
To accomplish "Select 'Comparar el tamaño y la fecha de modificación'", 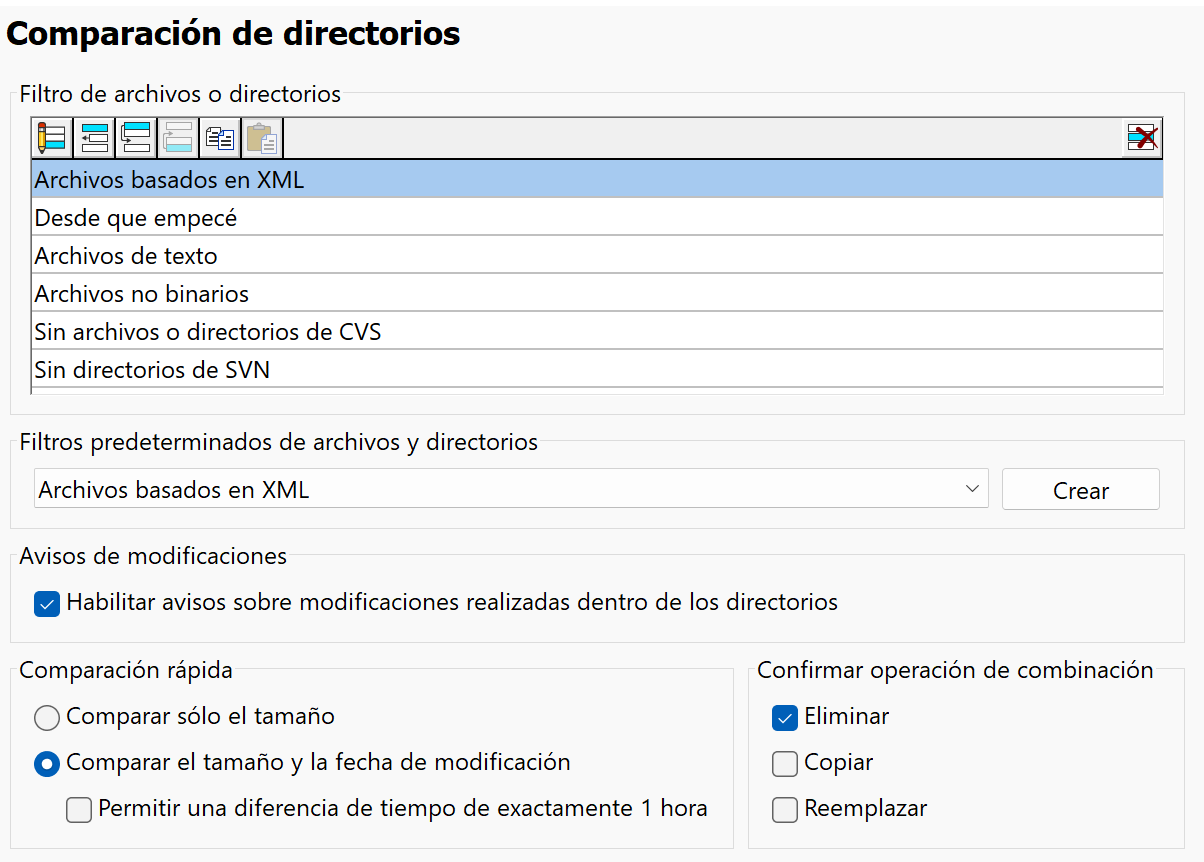I will [46, 763].
